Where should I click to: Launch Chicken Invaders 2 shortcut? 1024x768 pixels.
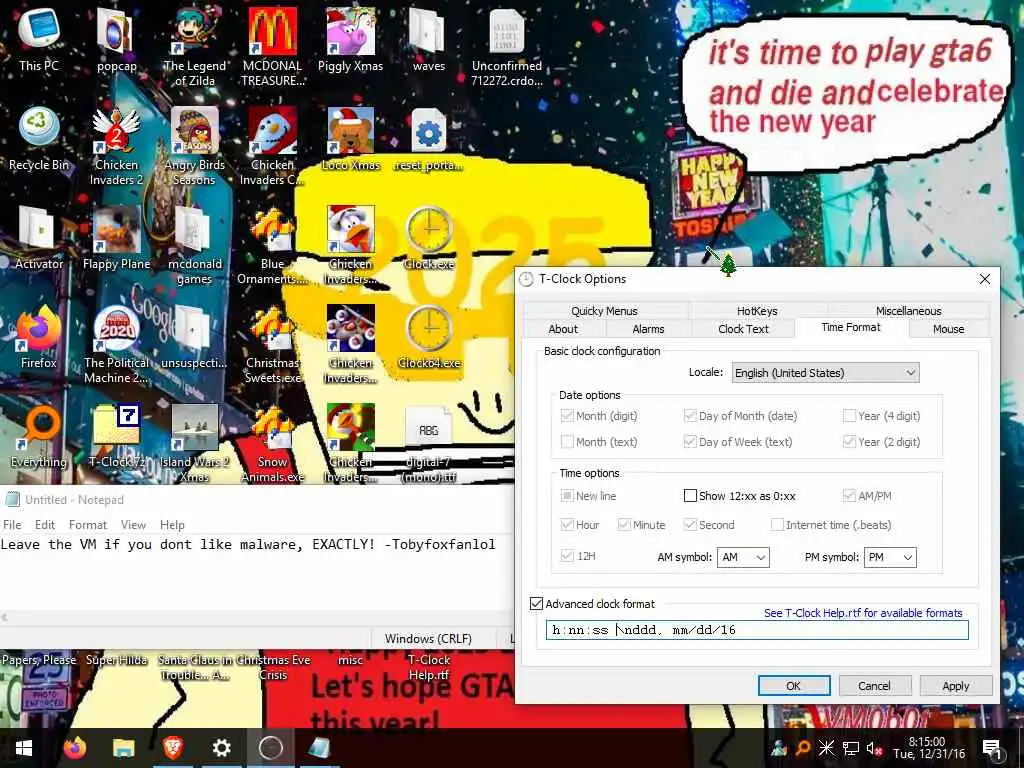coord(116,145)
